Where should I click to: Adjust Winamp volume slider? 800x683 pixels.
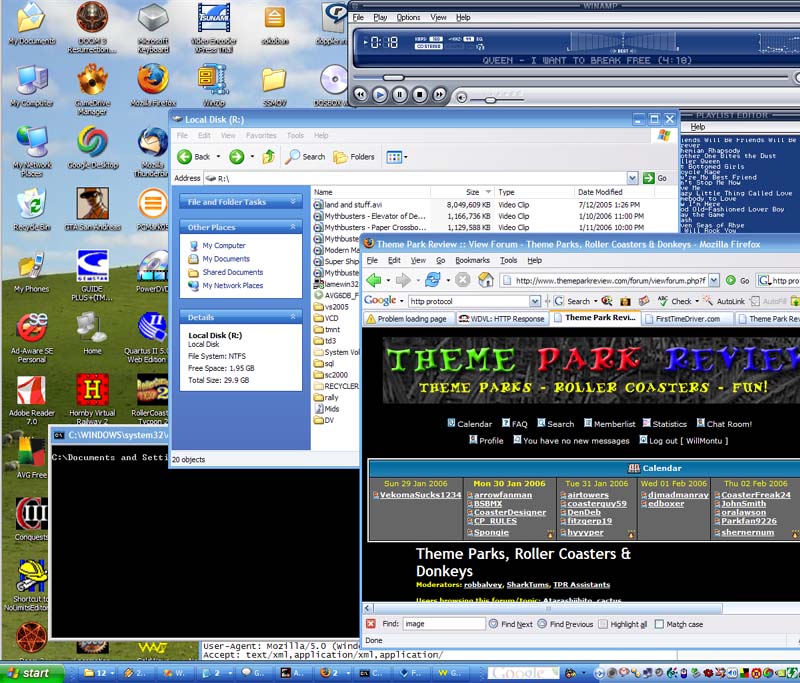490,100
